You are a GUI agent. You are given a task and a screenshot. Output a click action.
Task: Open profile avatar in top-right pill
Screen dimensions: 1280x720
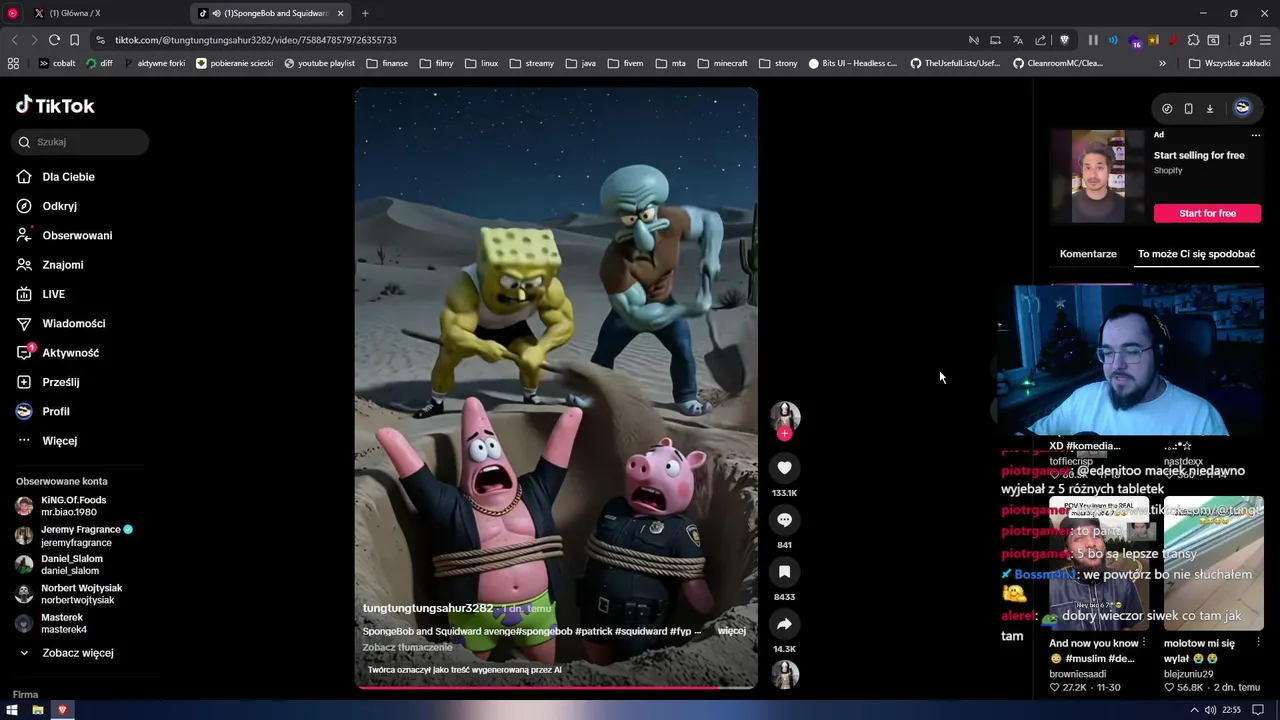click(x=1242, y=108)
